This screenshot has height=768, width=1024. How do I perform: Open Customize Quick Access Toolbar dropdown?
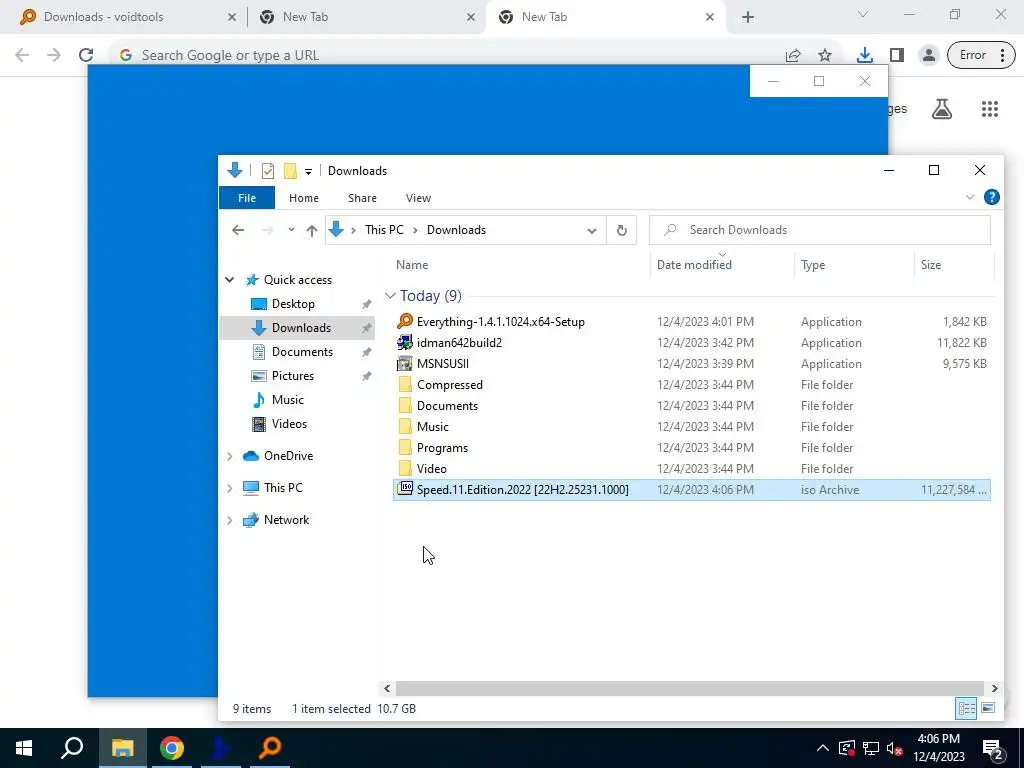[308, 171]
